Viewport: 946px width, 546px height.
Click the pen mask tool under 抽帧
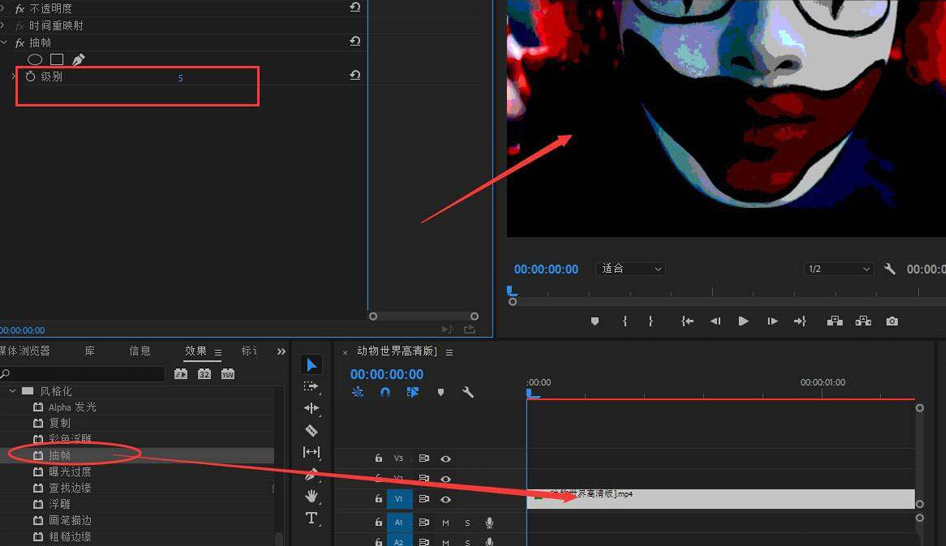pyautogui.click(x=78, y=60)
